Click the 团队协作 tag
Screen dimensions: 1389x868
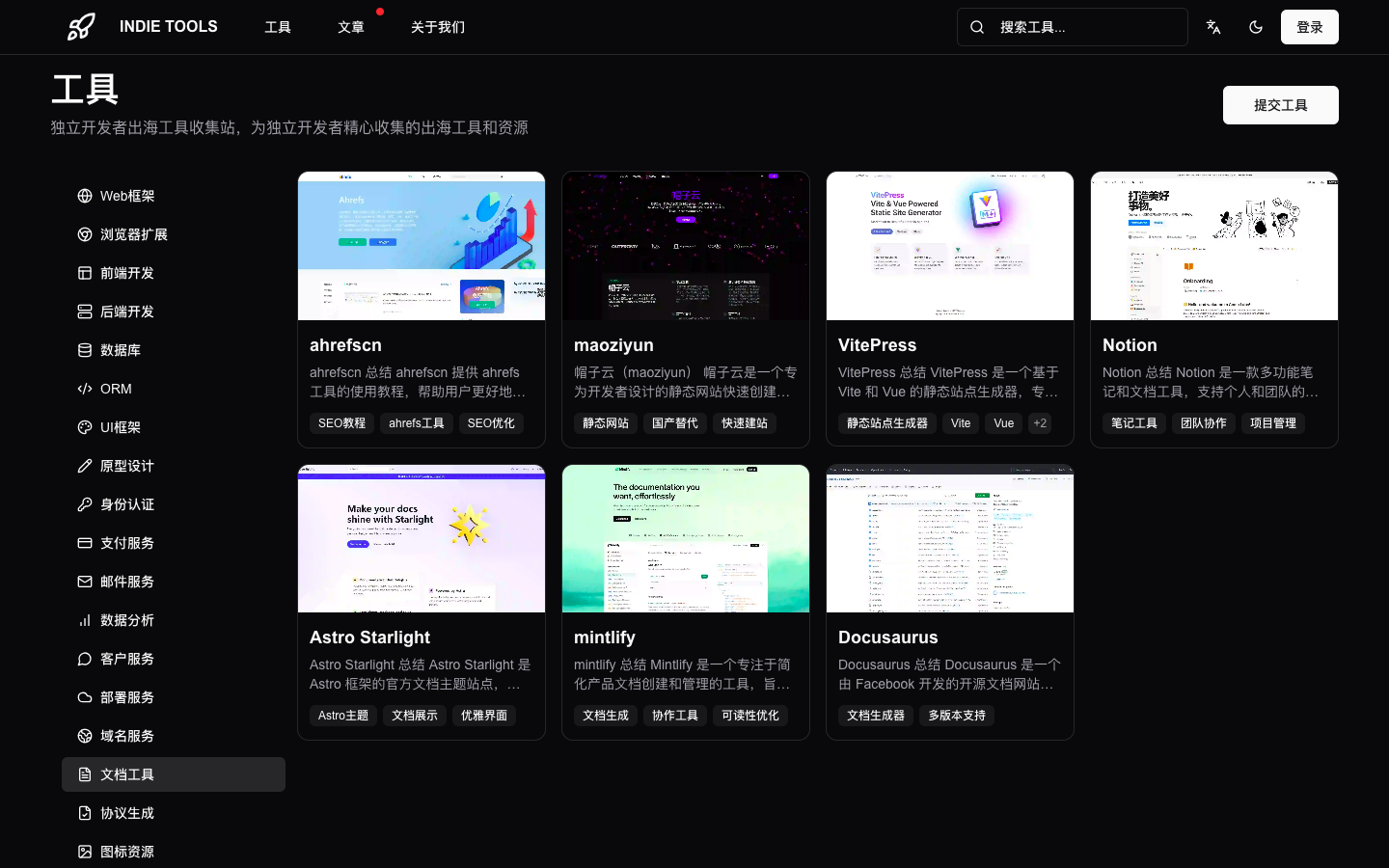point(1204,423)
